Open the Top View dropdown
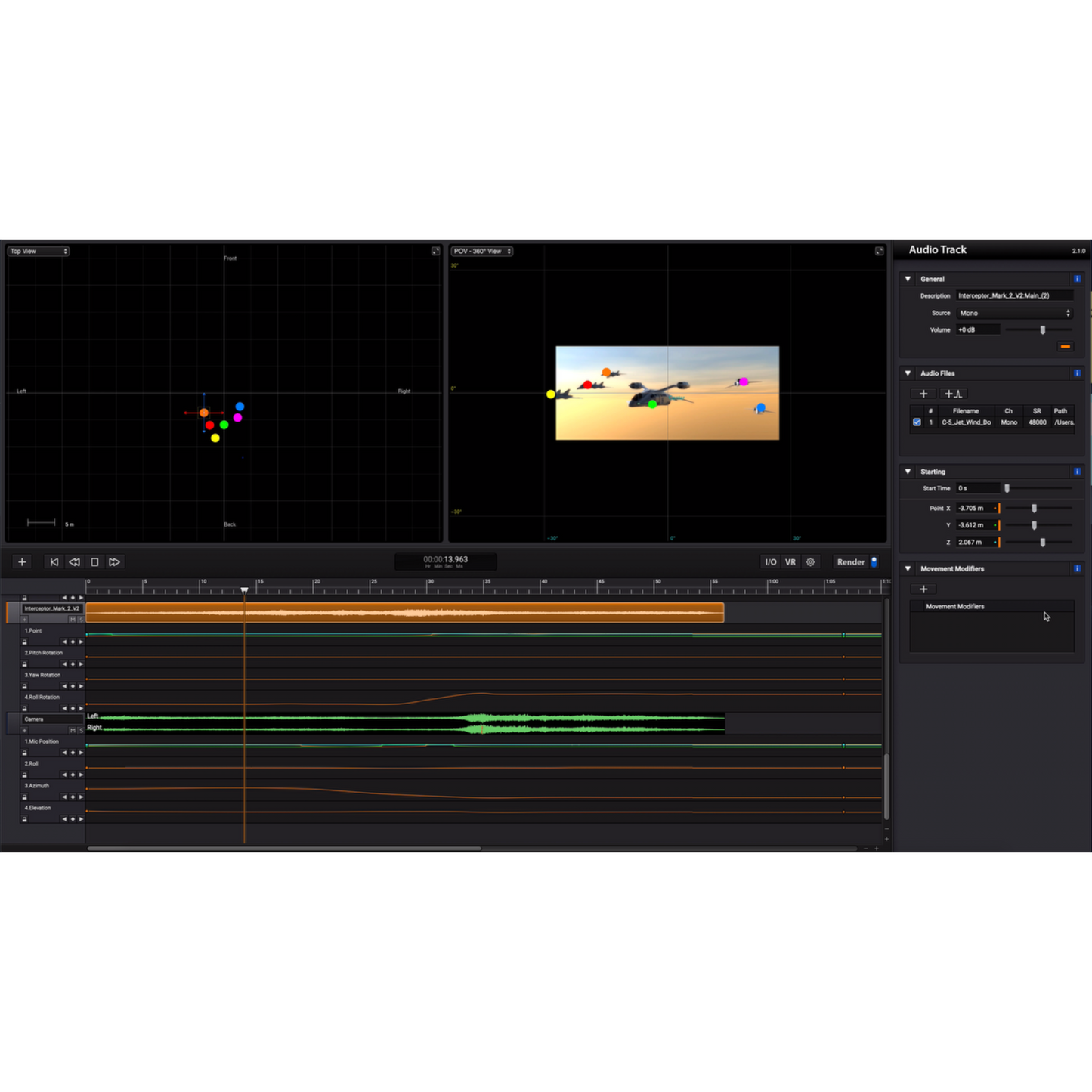 click(x=39, y=251)
